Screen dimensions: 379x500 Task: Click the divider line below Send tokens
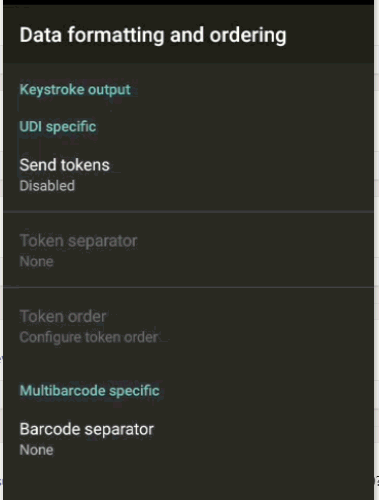(x=188, y=212)
